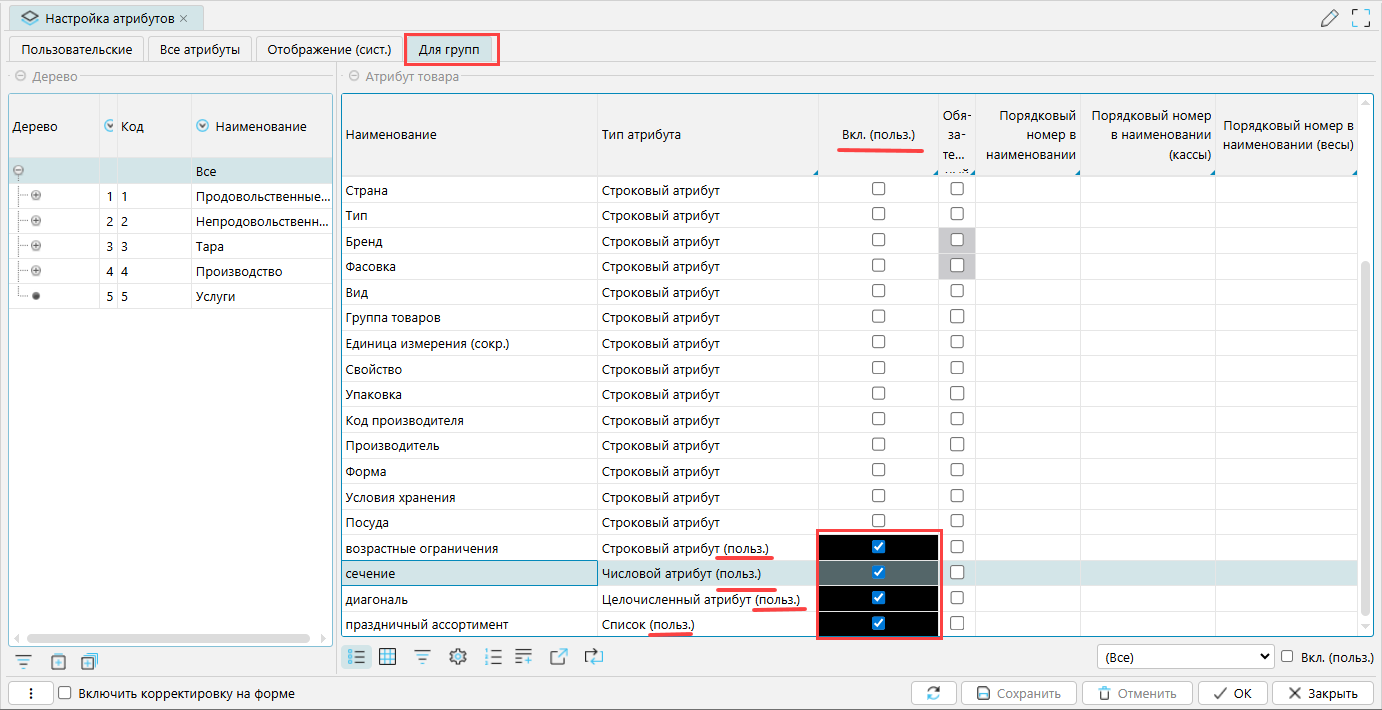Click the pencil edit icon at top right

point(1329,18)
